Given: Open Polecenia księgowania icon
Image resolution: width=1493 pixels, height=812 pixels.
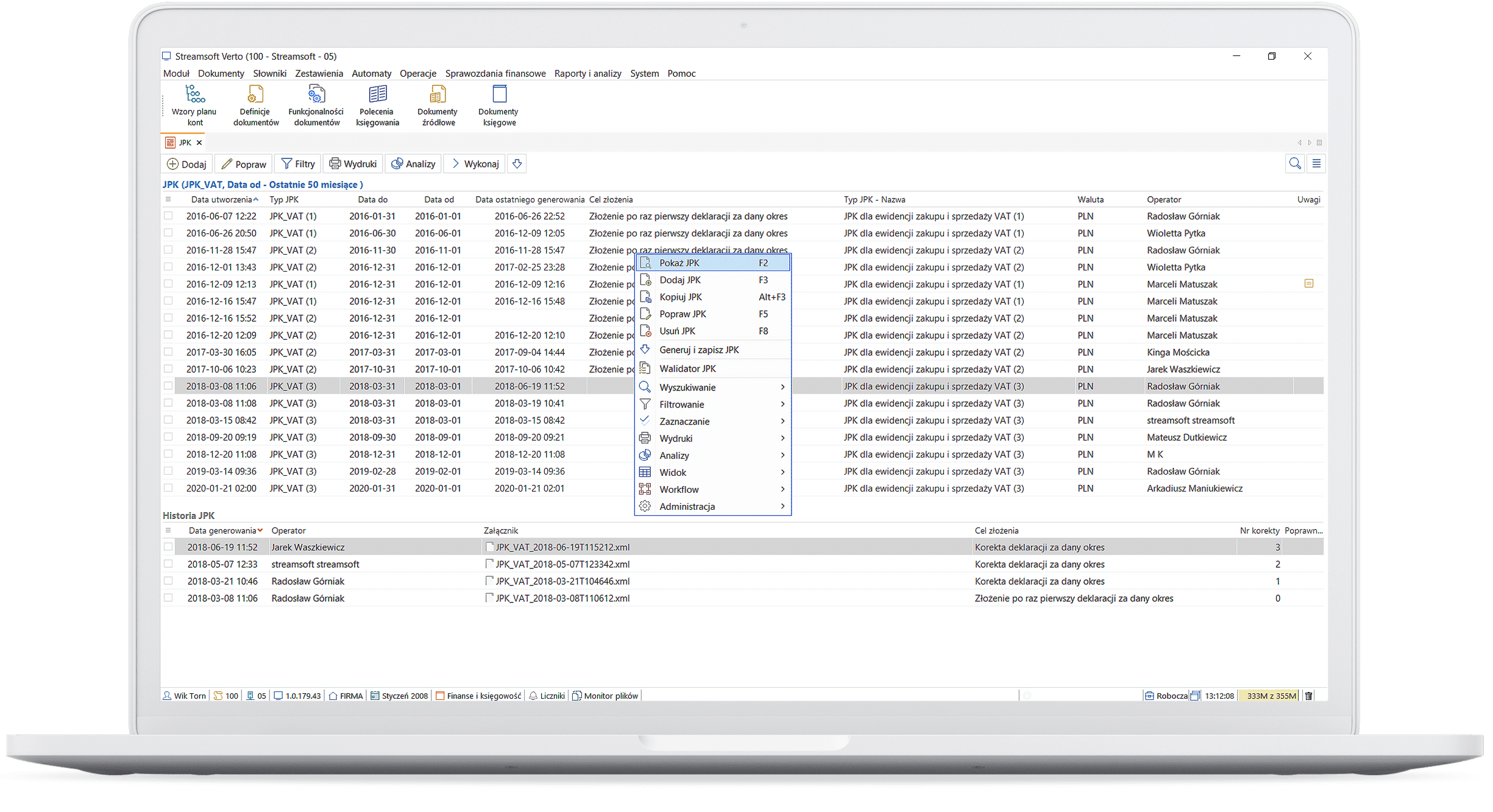Looking at the screenshot, I should tap(377, 105).
